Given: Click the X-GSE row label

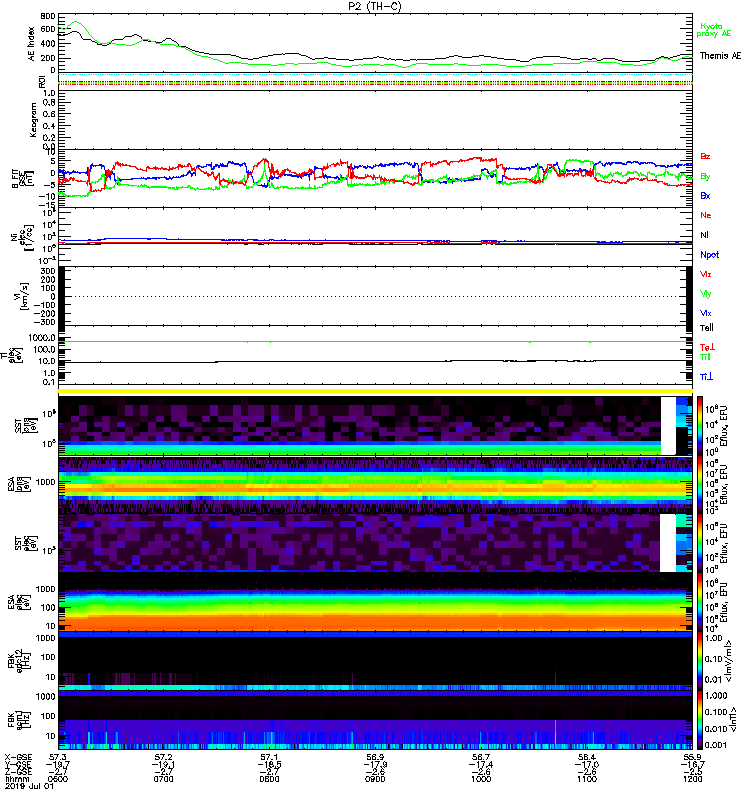Looking at the screenshot, I should [18, 757].
